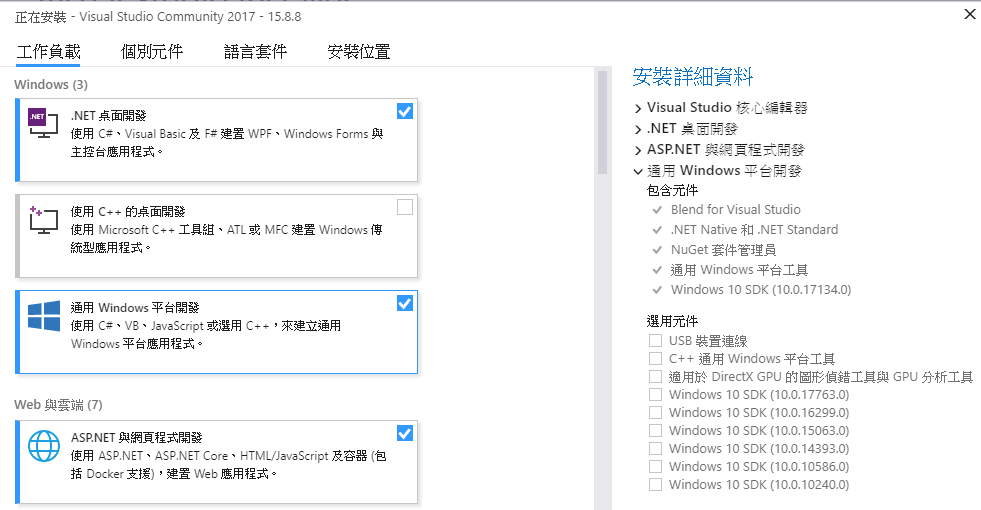Check Windows 10 SDK (10.0.14393.0)
This screenshot has width=981, height=510.
click(655, 449)
